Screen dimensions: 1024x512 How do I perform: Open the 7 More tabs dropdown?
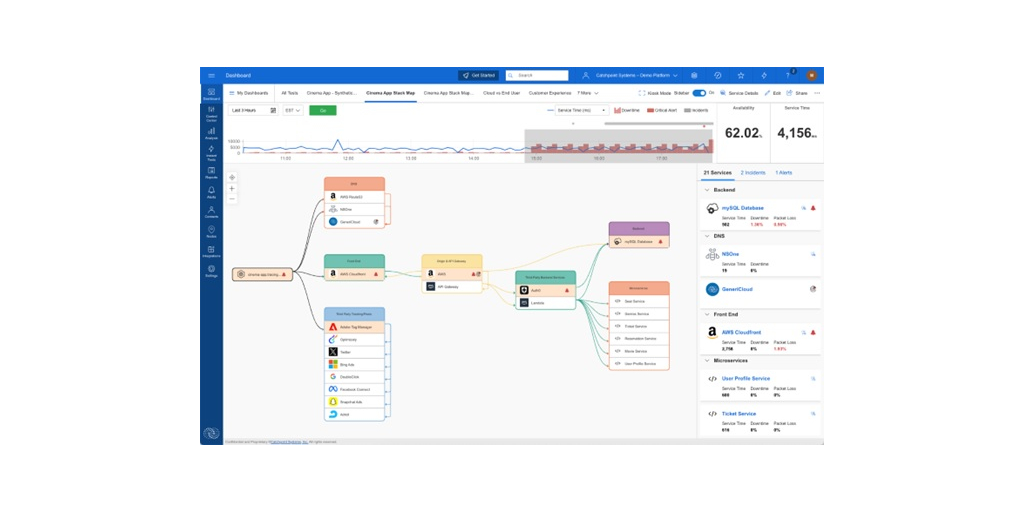tap(588, 93)
